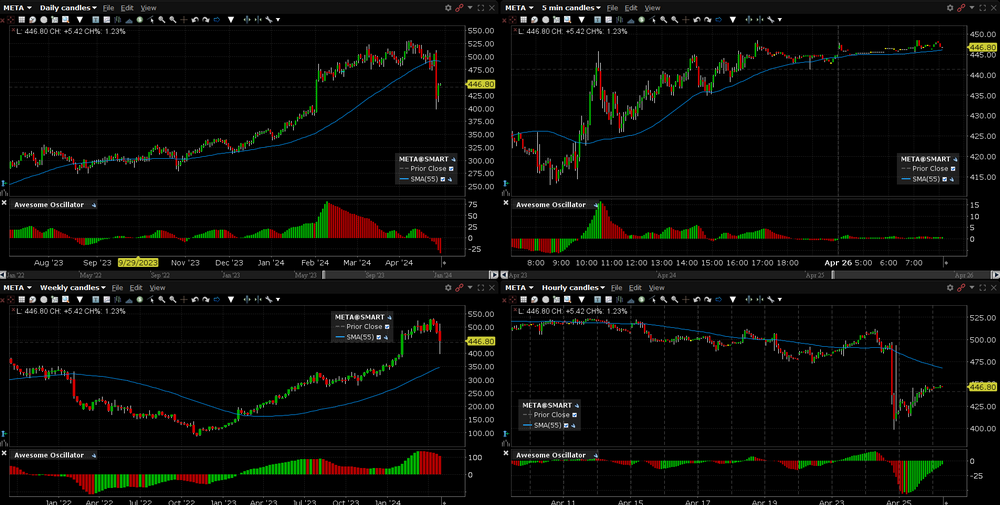
Task: Open Edit menu in Hourly candles chart
Action: (637, 288)
